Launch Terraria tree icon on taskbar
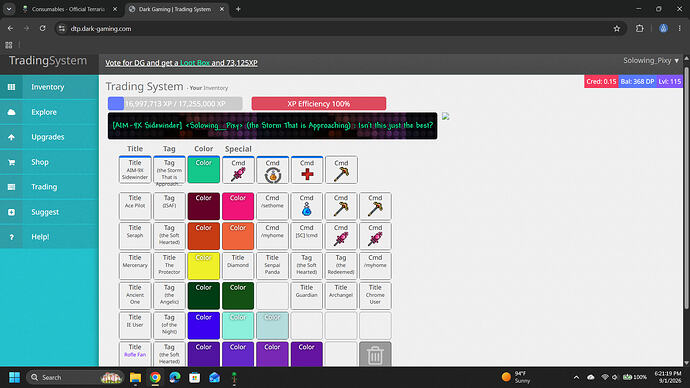 point(234,377)
